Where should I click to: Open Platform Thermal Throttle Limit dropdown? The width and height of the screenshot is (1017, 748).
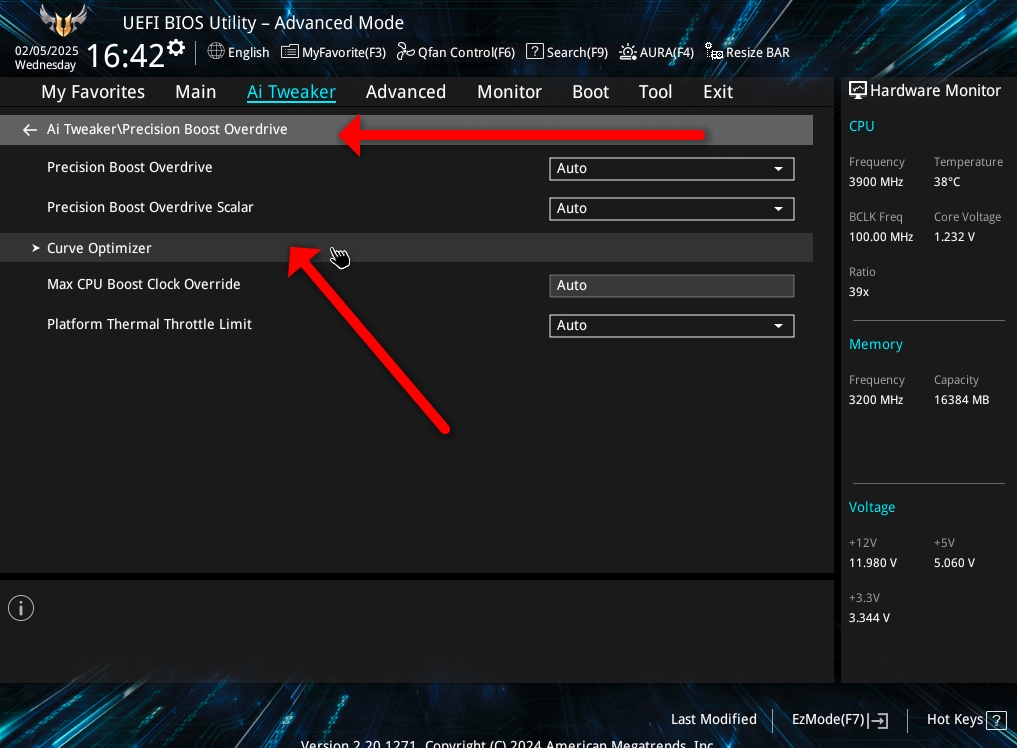click(671, 326)
